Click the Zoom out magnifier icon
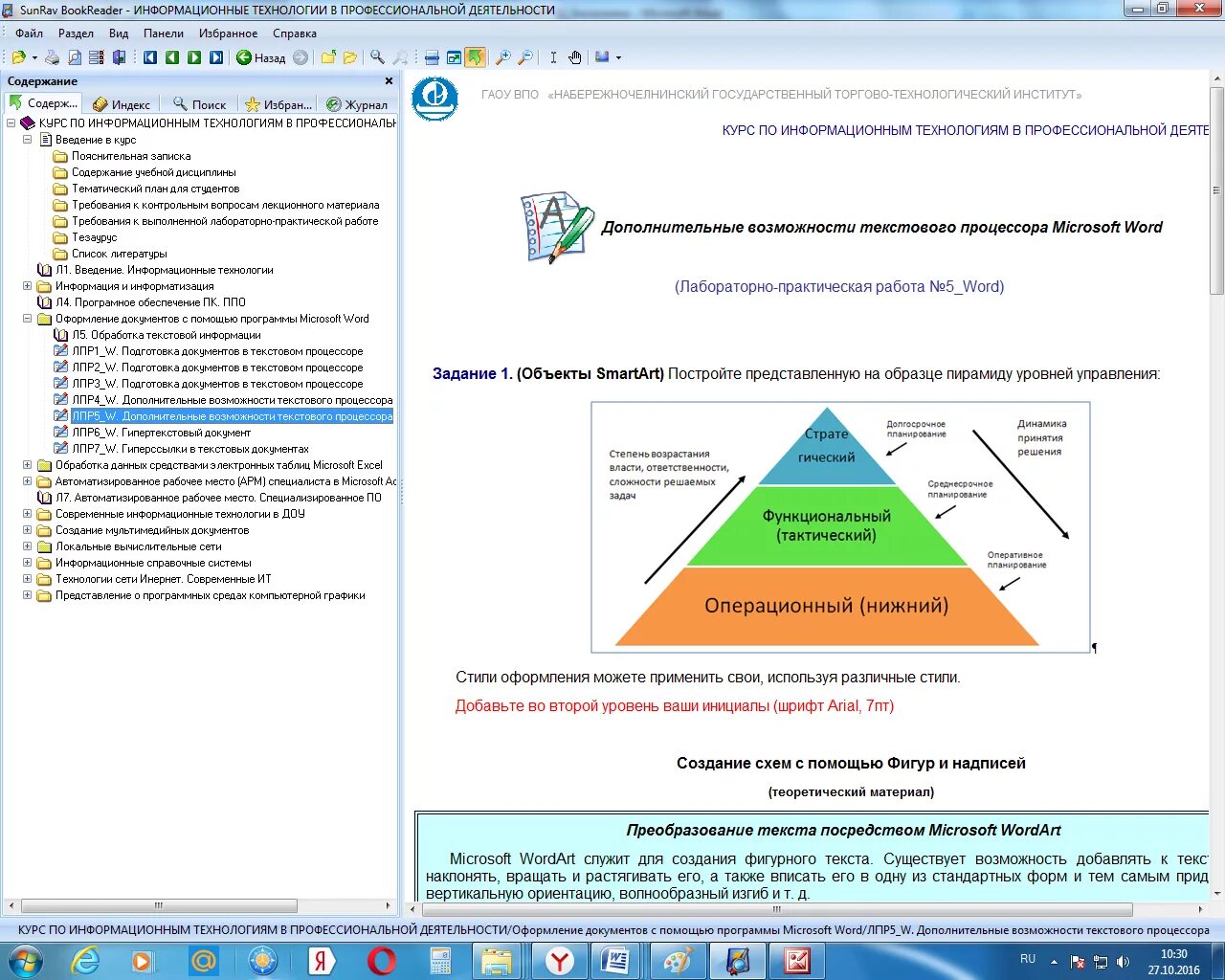 click(x=525, y=57)
